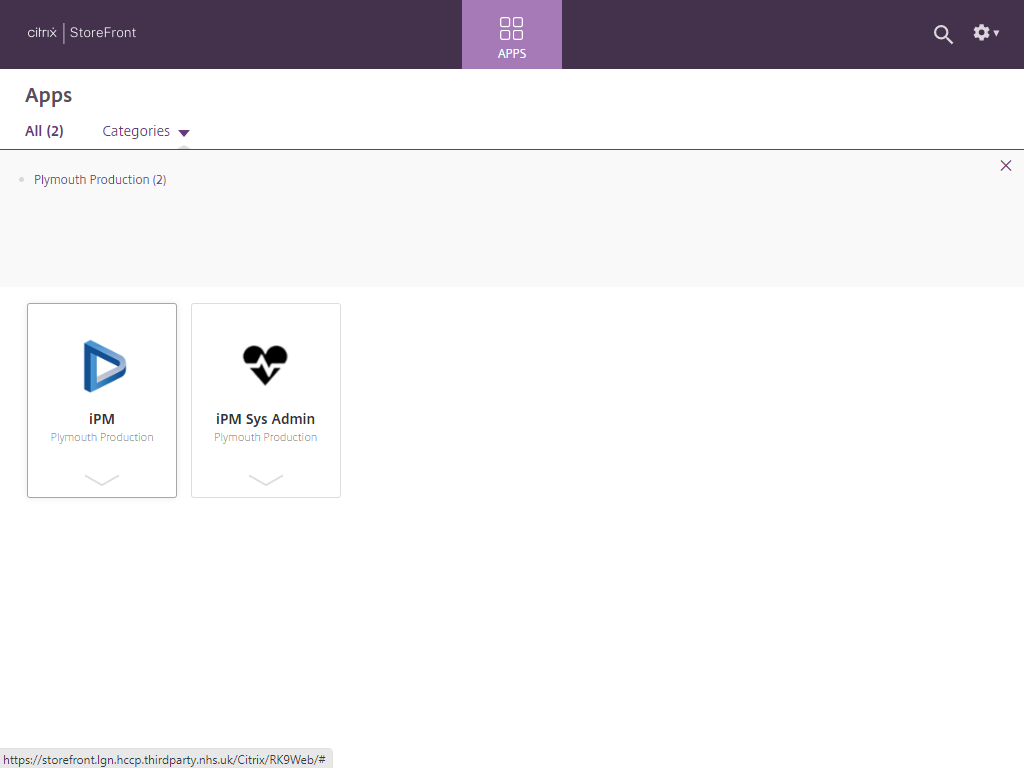Click Plymouth Production label under iPM
Screen dimensions: 1024x768
coord(102,437)
